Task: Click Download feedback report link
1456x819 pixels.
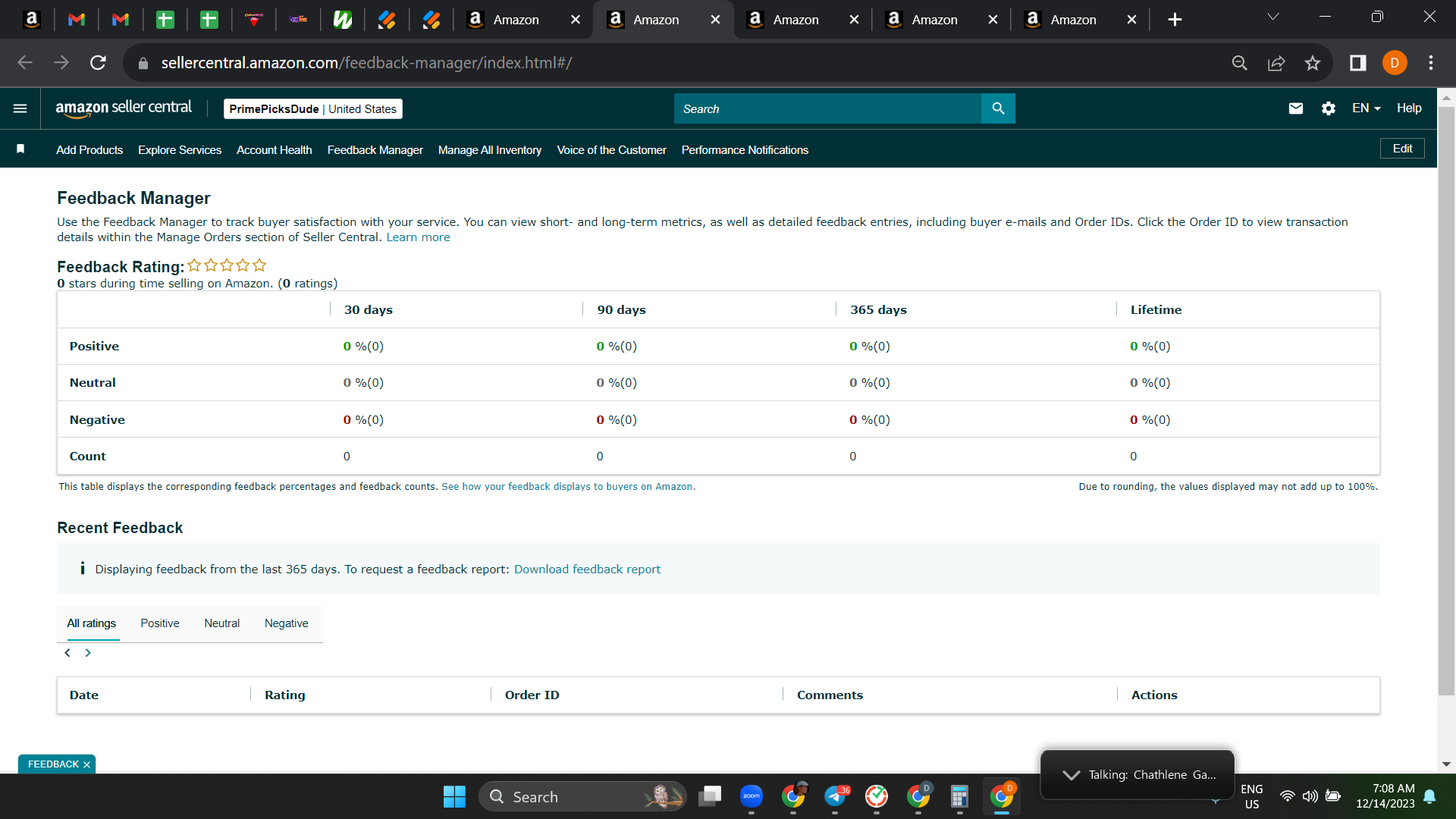Action: pyautogui.click(x=587, y=570)
